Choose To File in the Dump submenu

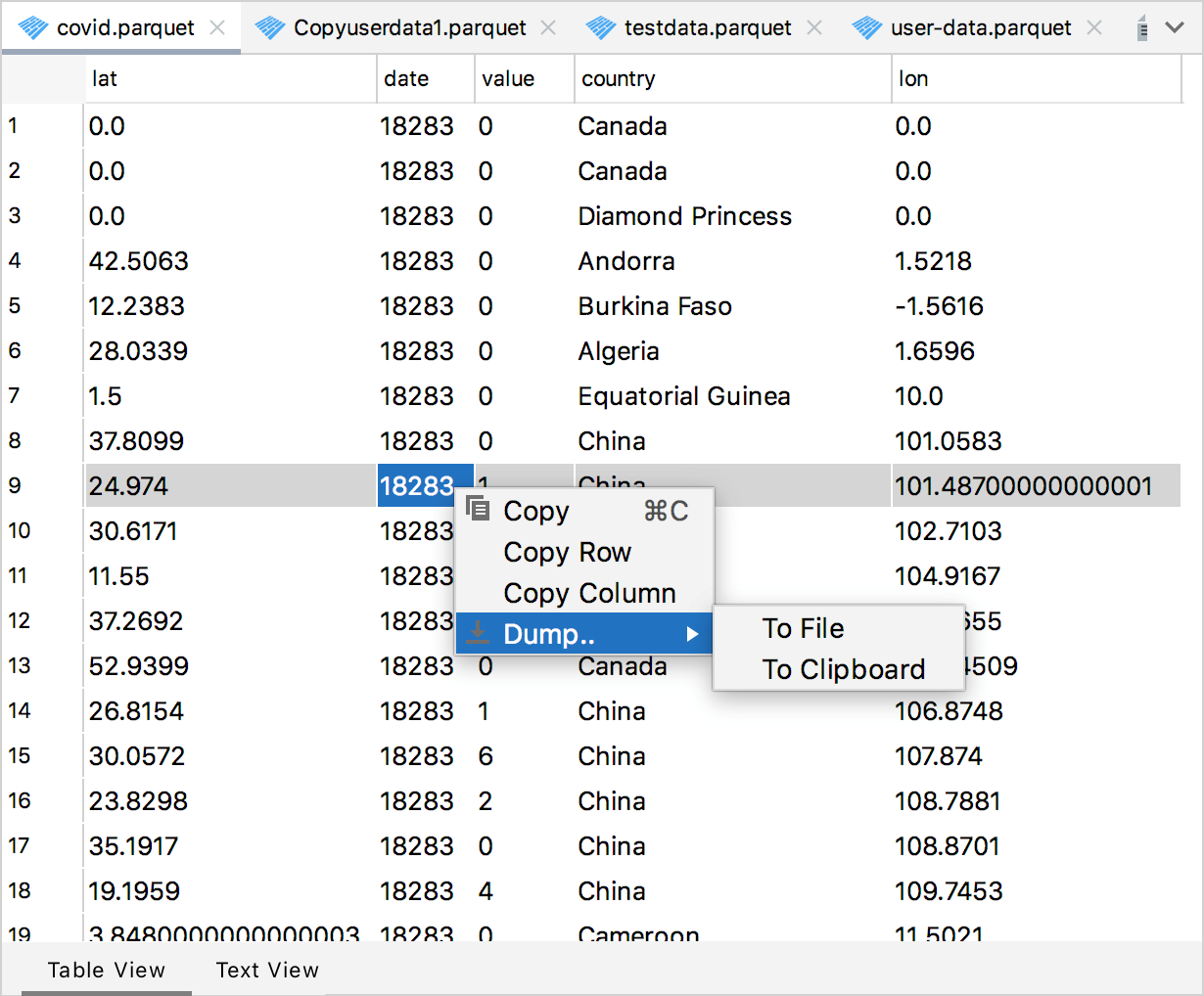point(803,628)
